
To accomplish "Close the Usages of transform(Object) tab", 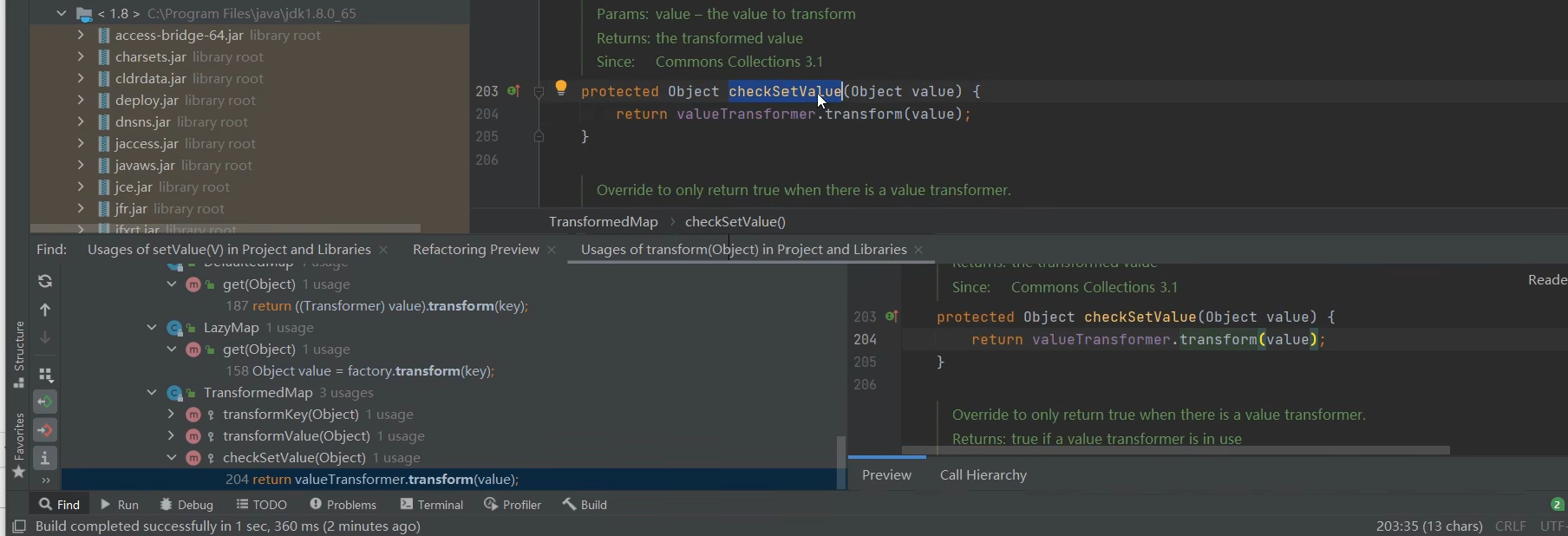I will (x=918, y=250).
